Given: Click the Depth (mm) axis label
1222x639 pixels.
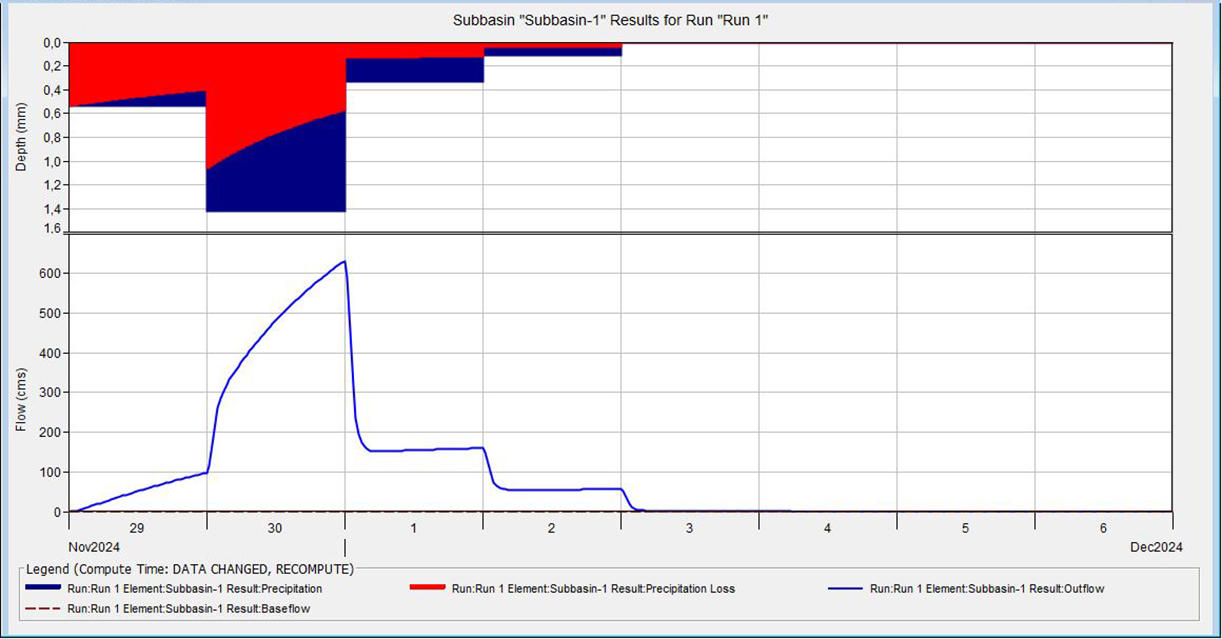Looking at the screenshot, I should [23, 136].
